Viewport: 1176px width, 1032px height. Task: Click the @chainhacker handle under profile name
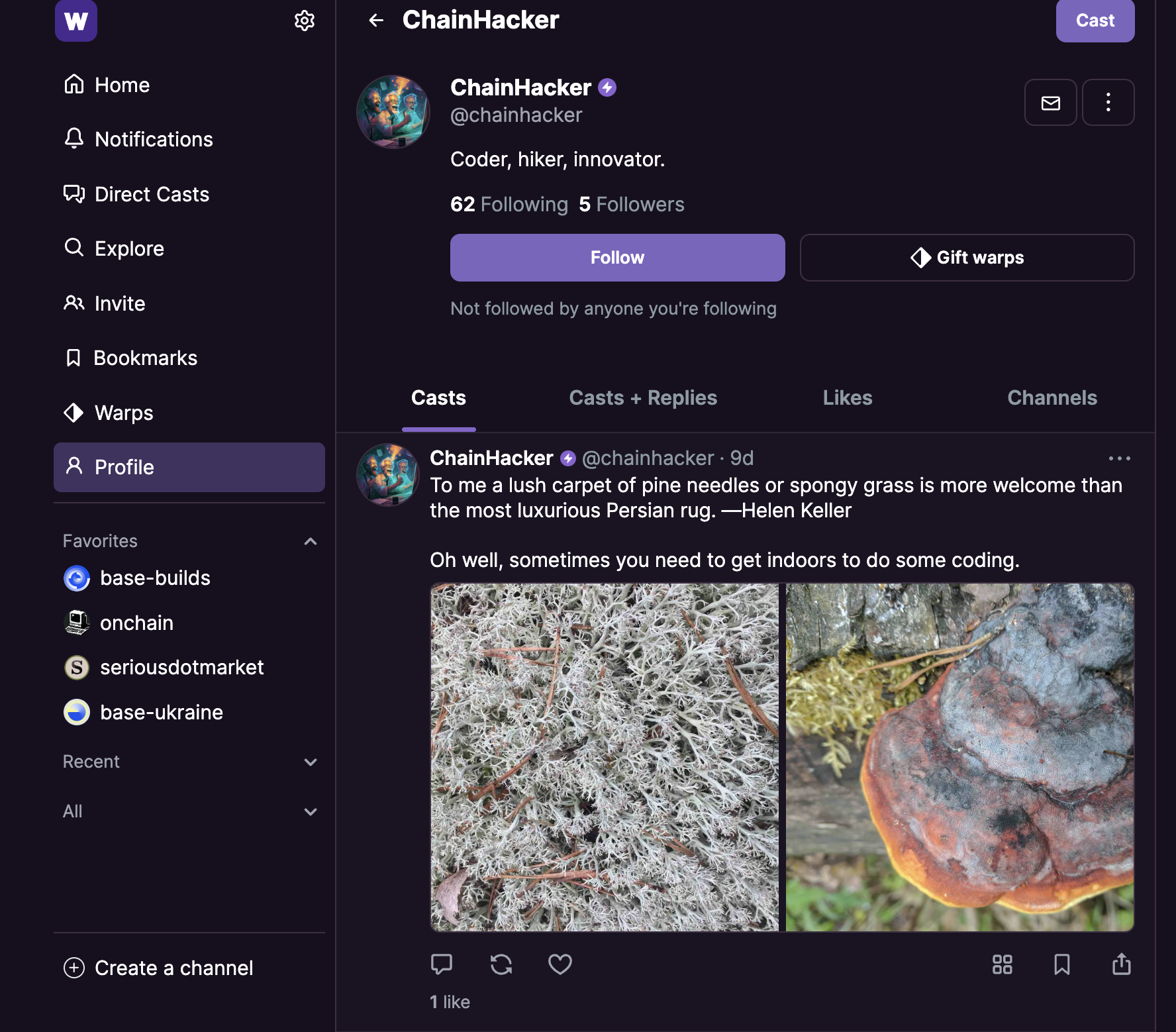coord(516,115)
